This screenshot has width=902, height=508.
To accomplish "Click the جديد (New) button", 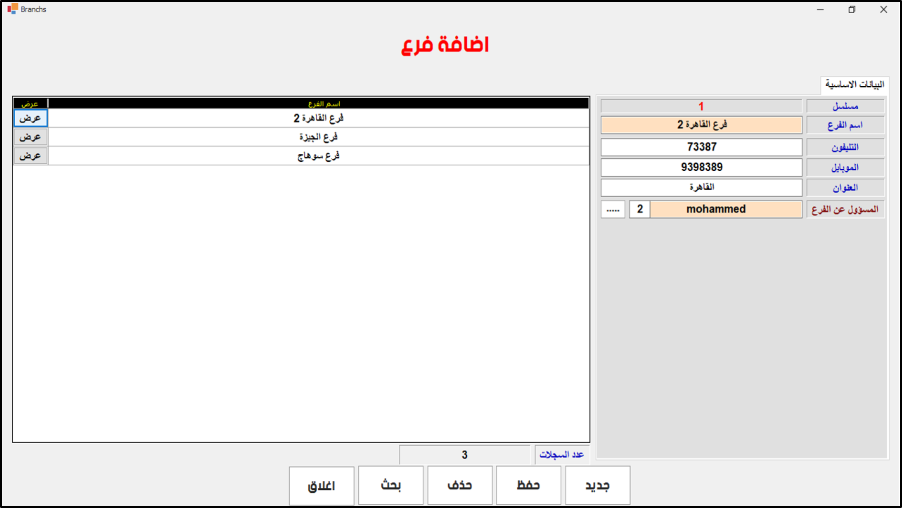I will 597,485.
